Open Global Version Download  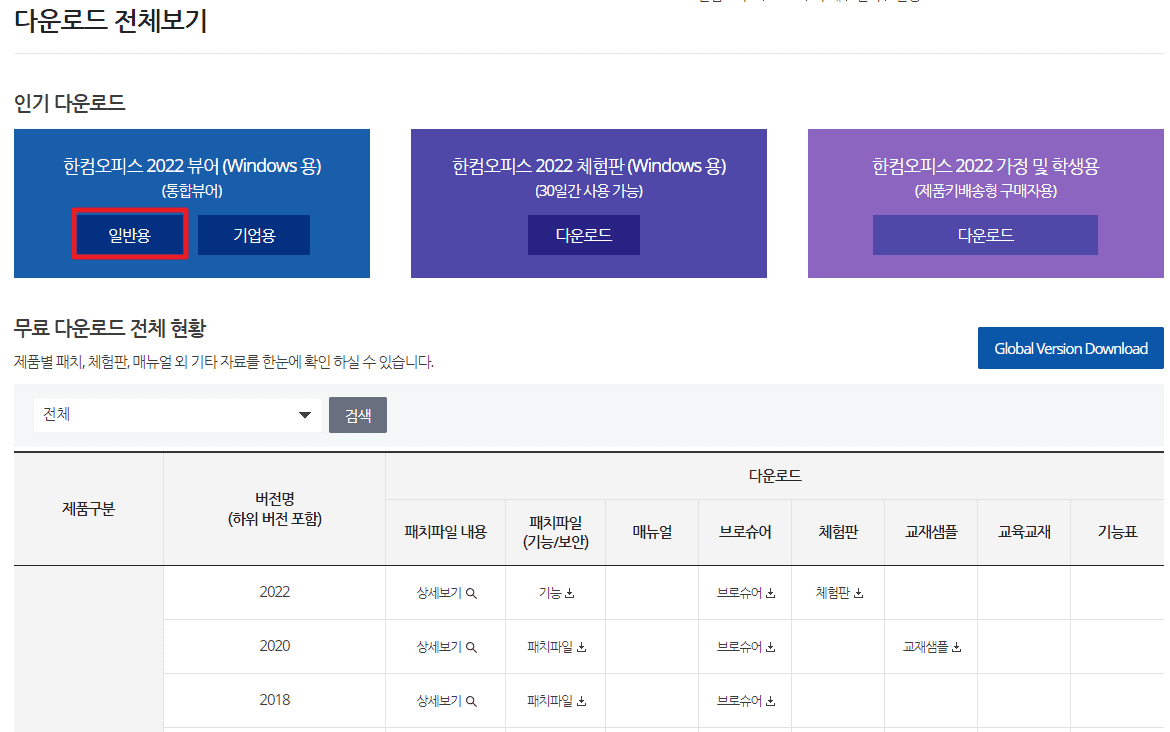(1071, 348)
